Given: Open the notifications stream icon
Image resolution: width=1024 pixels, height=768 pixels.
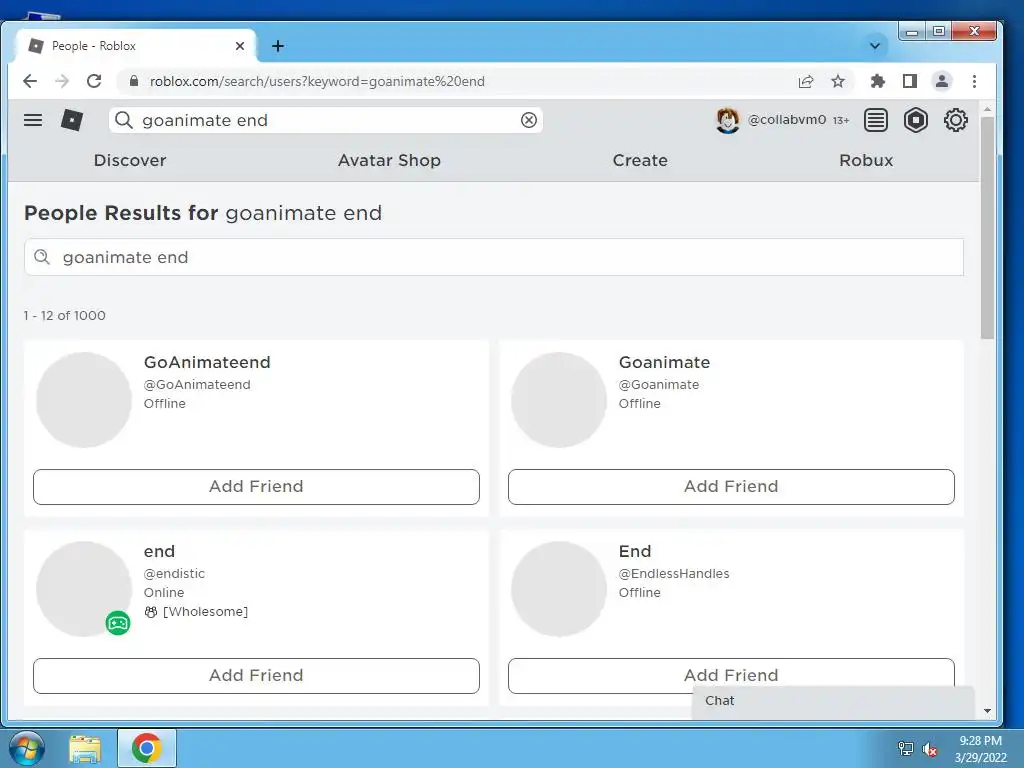Looking at the screenshot, I should coord(876,120).
